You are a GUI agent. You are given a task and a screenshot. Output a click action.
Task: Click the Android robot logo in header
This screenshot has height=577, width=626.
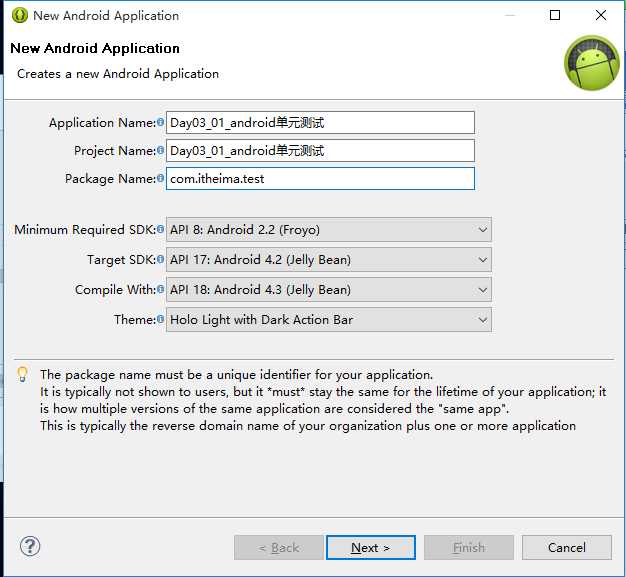coord(592,63)
